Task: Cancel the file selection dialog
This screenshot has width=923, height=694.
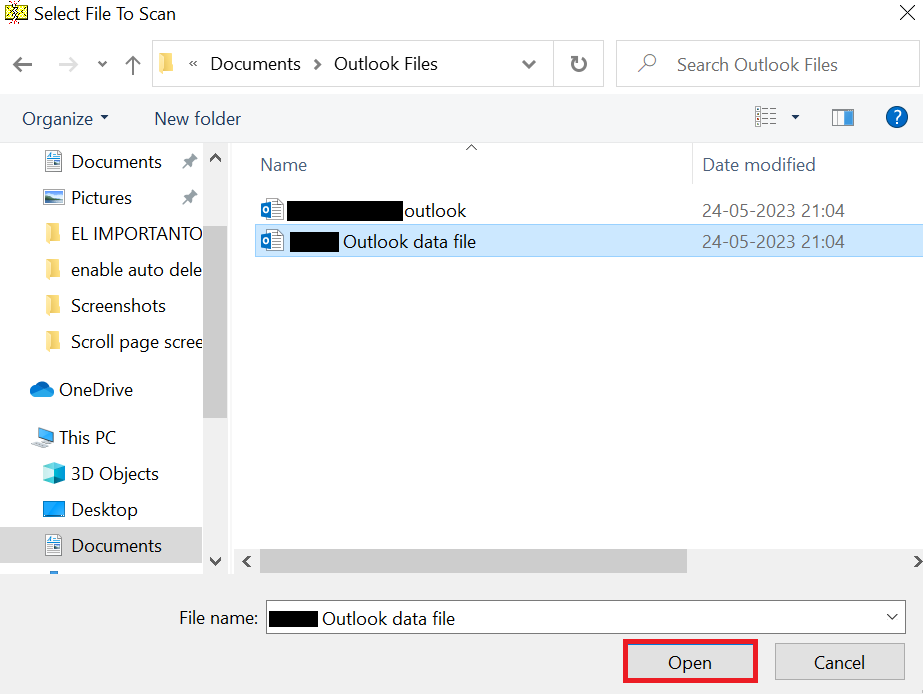Action: pyautogui.click(x=839, y=662)
